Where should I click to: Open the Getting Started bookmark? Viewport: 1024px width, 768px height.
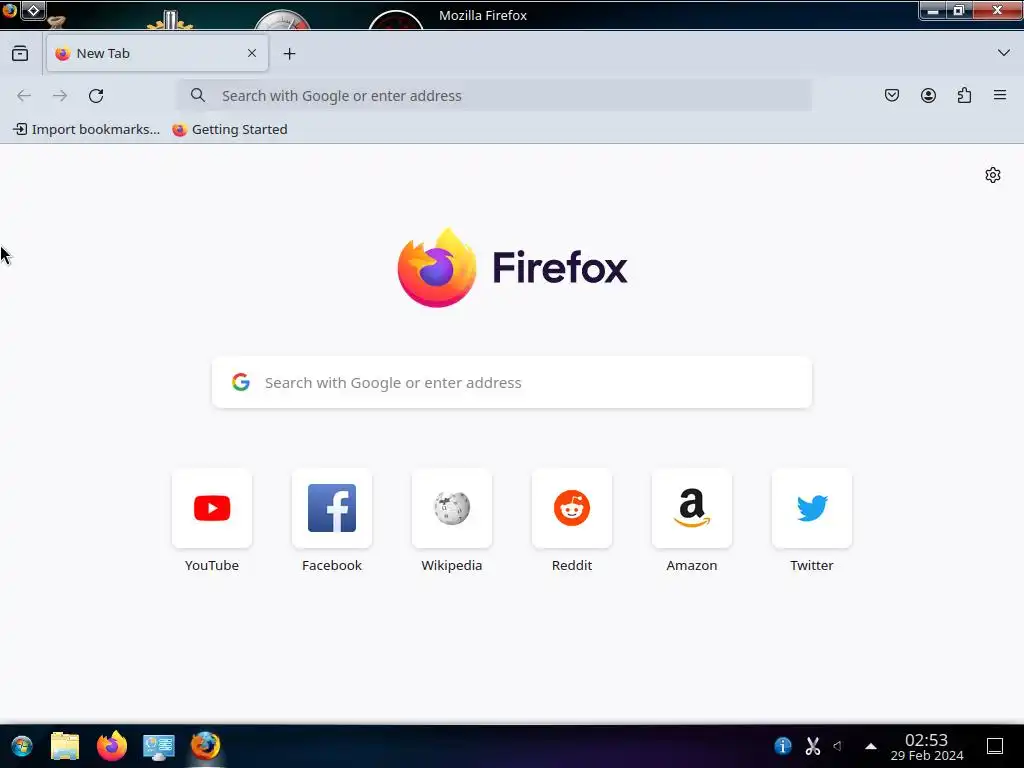(230, 129)
